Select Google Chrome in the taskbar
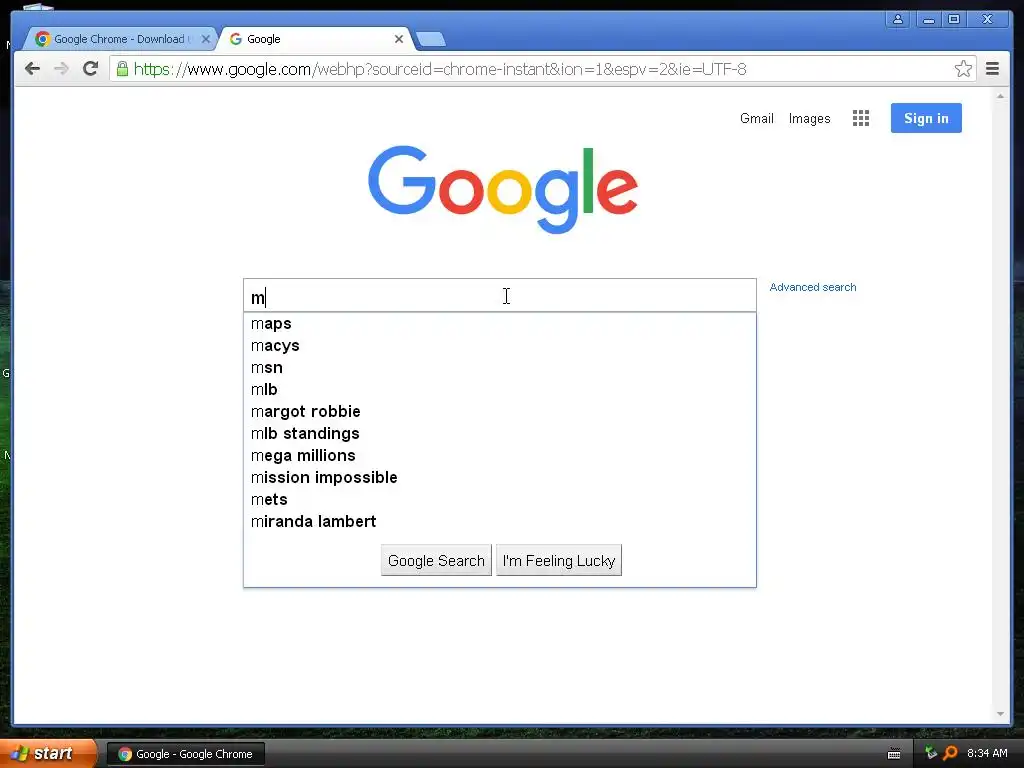This screenshot has width=1024, height=768. pyautogui.click(x=185, y=754)
